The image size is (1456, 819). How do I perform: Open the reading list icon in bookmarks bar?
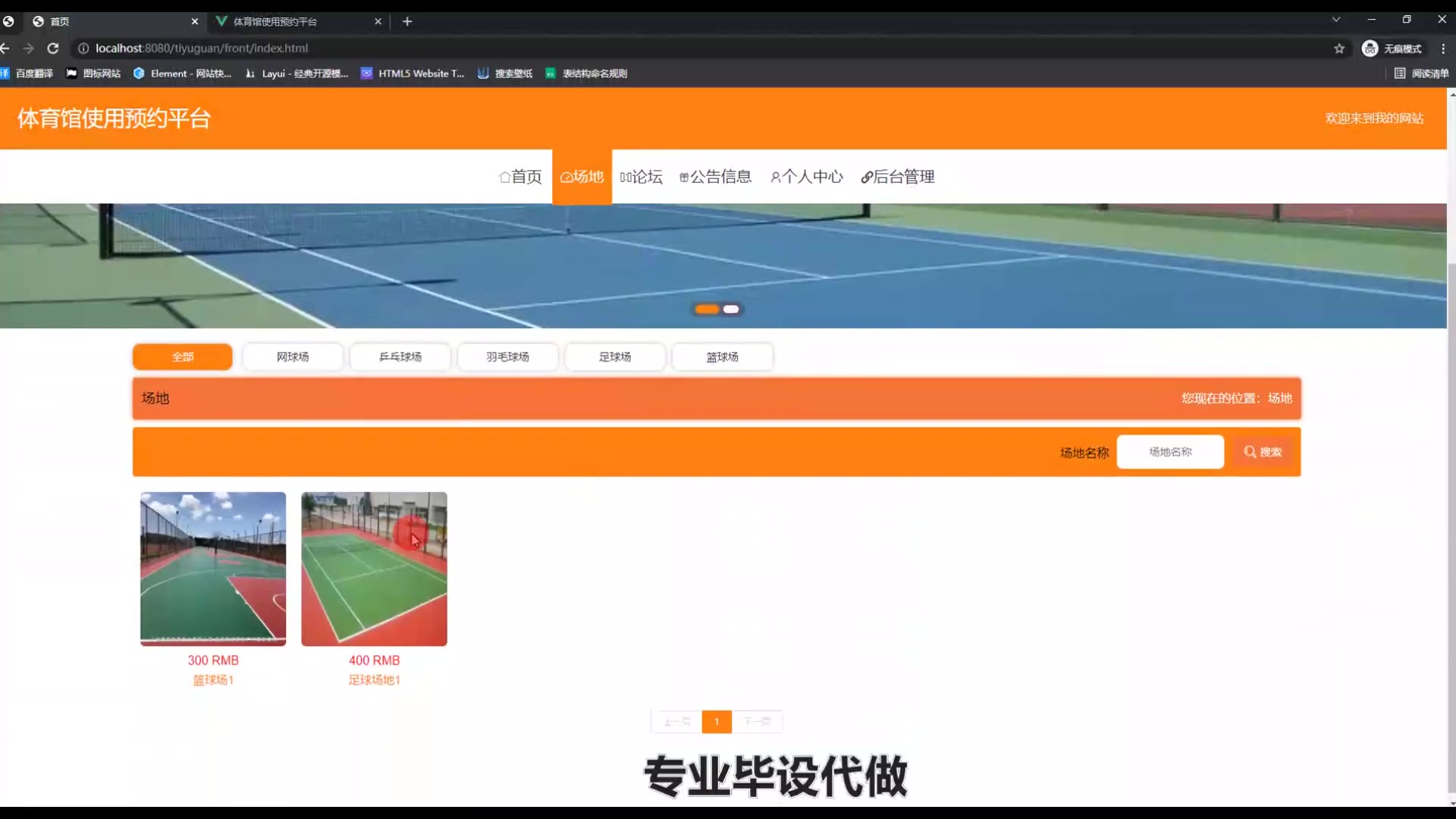1400,74
